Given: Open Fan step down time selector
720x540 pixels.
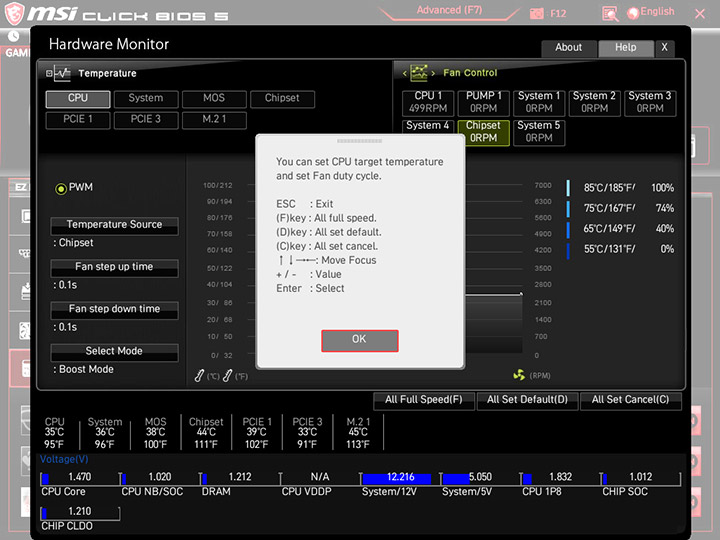Looking at the screenshot, I should coord(114,310).
